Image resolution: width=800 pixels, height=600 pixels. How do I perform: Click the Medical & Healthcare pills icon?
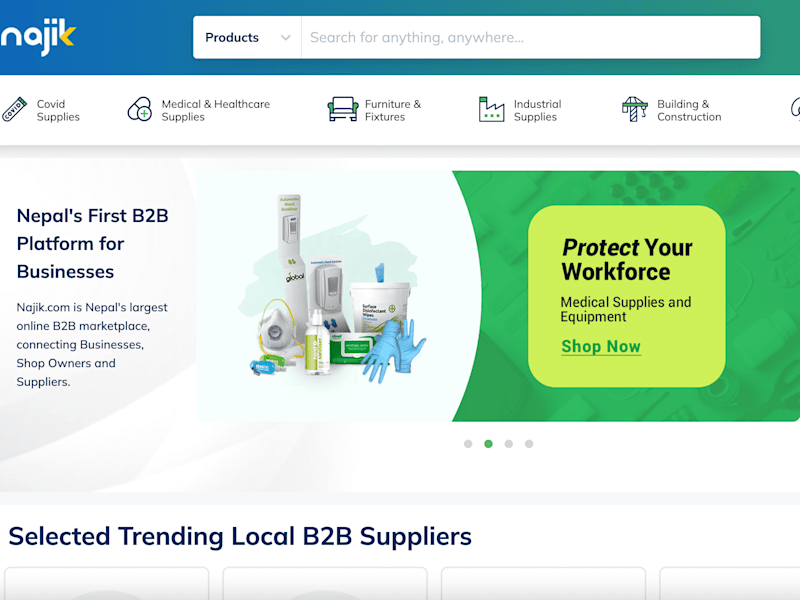pyautogui.click(x=140, y=109)
